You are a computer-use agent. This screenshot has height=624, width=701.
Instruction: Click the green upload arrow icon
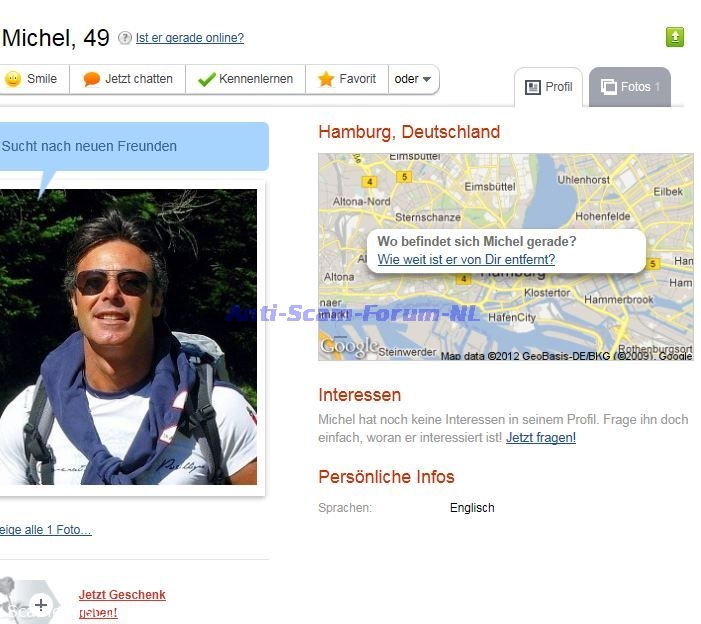tap(675, 37)
